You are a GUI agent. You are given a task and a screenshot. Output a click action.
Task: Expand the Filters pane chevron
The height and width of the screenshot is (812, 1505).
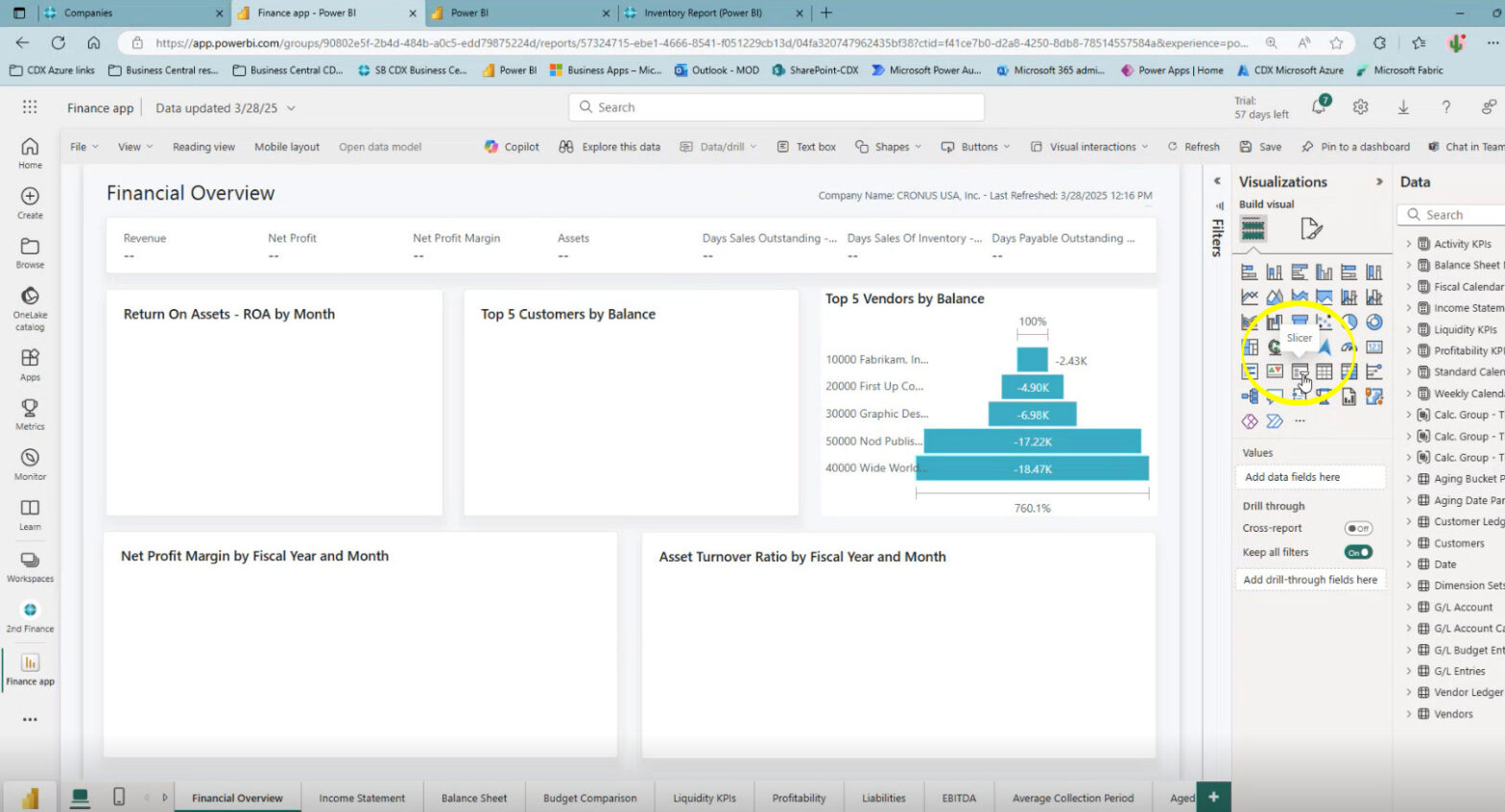point(1217,180)
